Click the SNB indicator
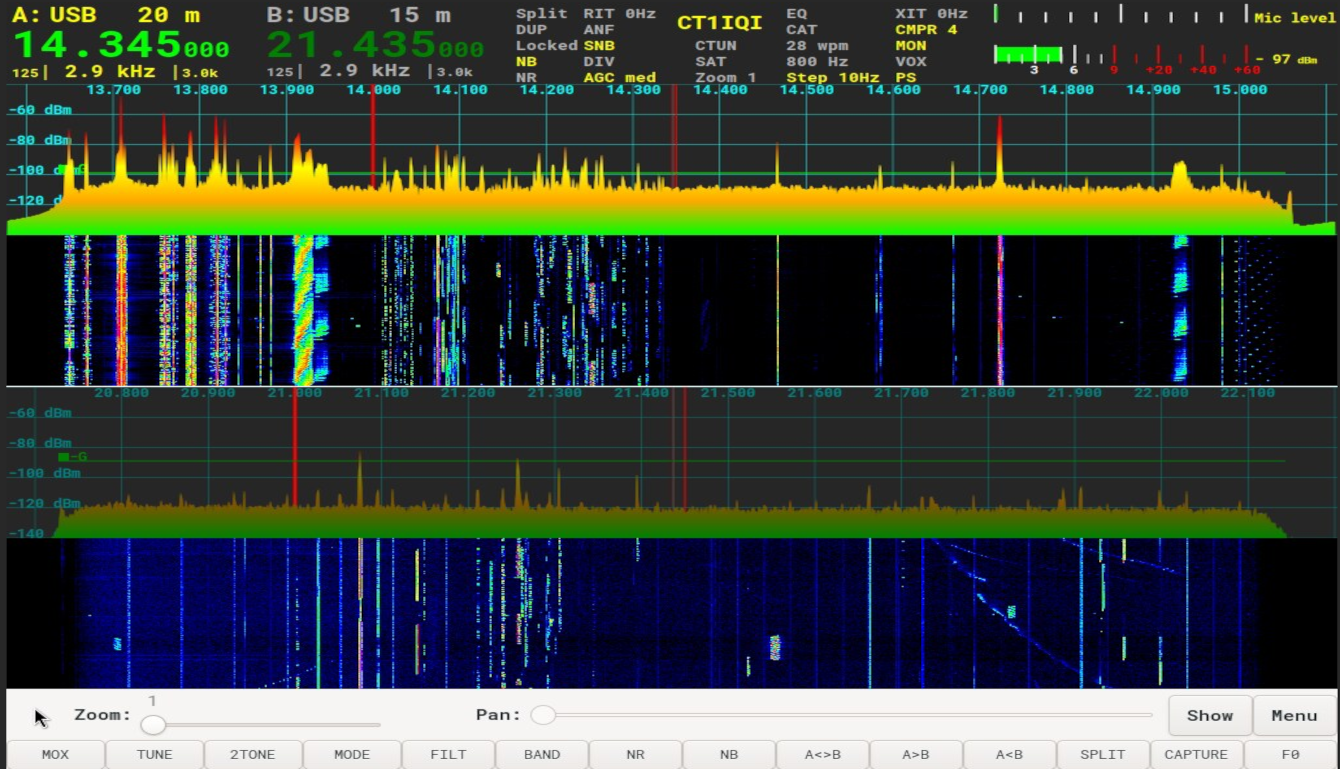The image size is (1340, 769). [x=599, y=45]
